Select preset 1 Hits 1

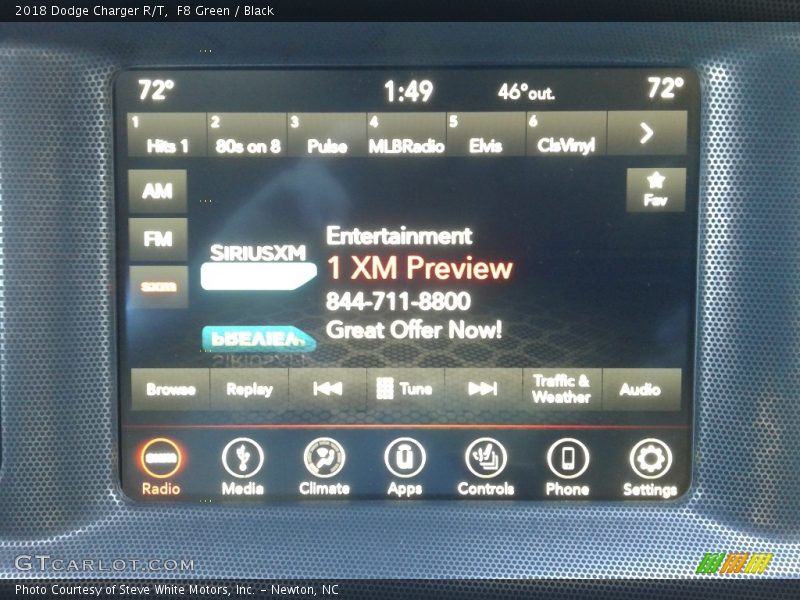[166, 134]
